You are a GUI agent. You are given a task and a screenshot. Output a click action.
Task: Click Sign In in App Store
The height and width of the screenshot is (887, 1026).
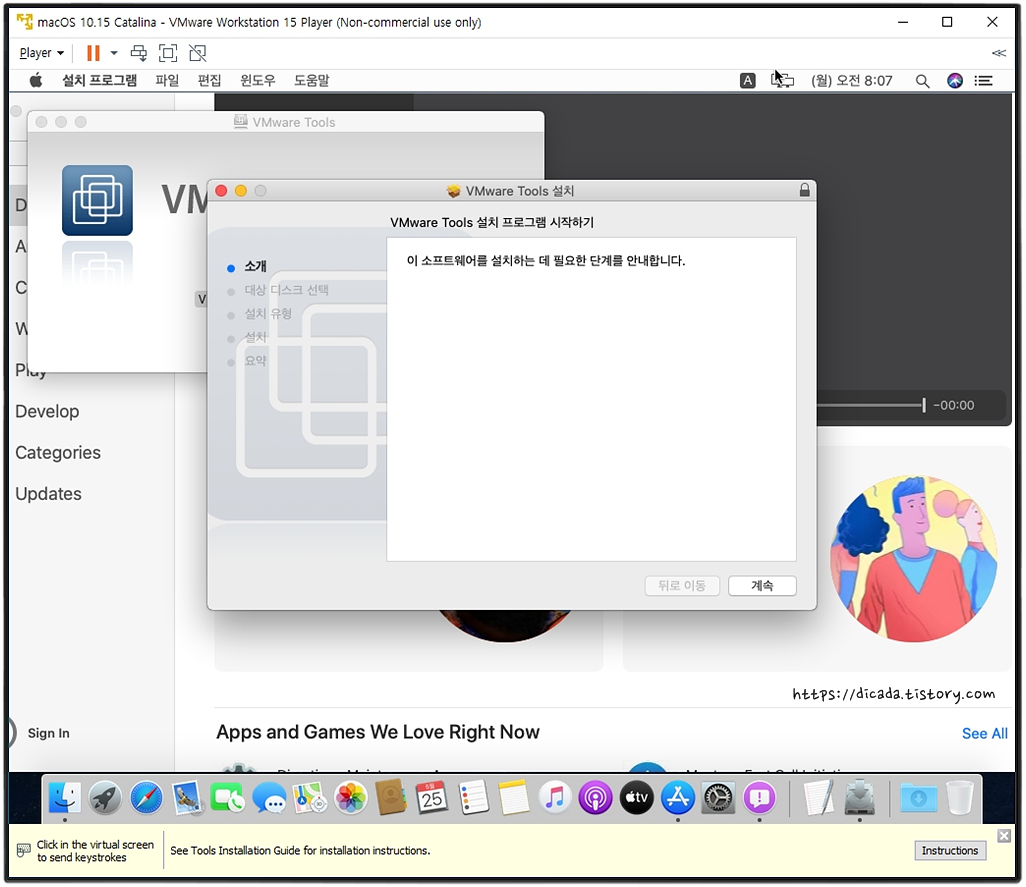(48, 733)
